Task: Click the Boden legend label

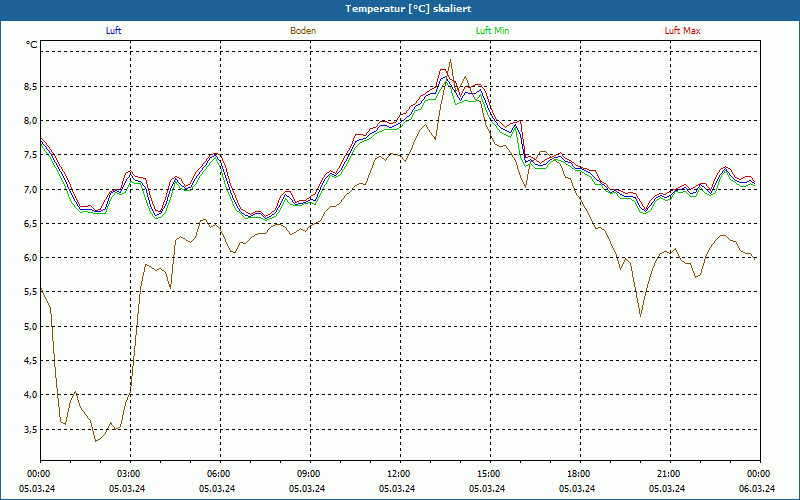Action: pyautogui.click(x=303, y=31)
